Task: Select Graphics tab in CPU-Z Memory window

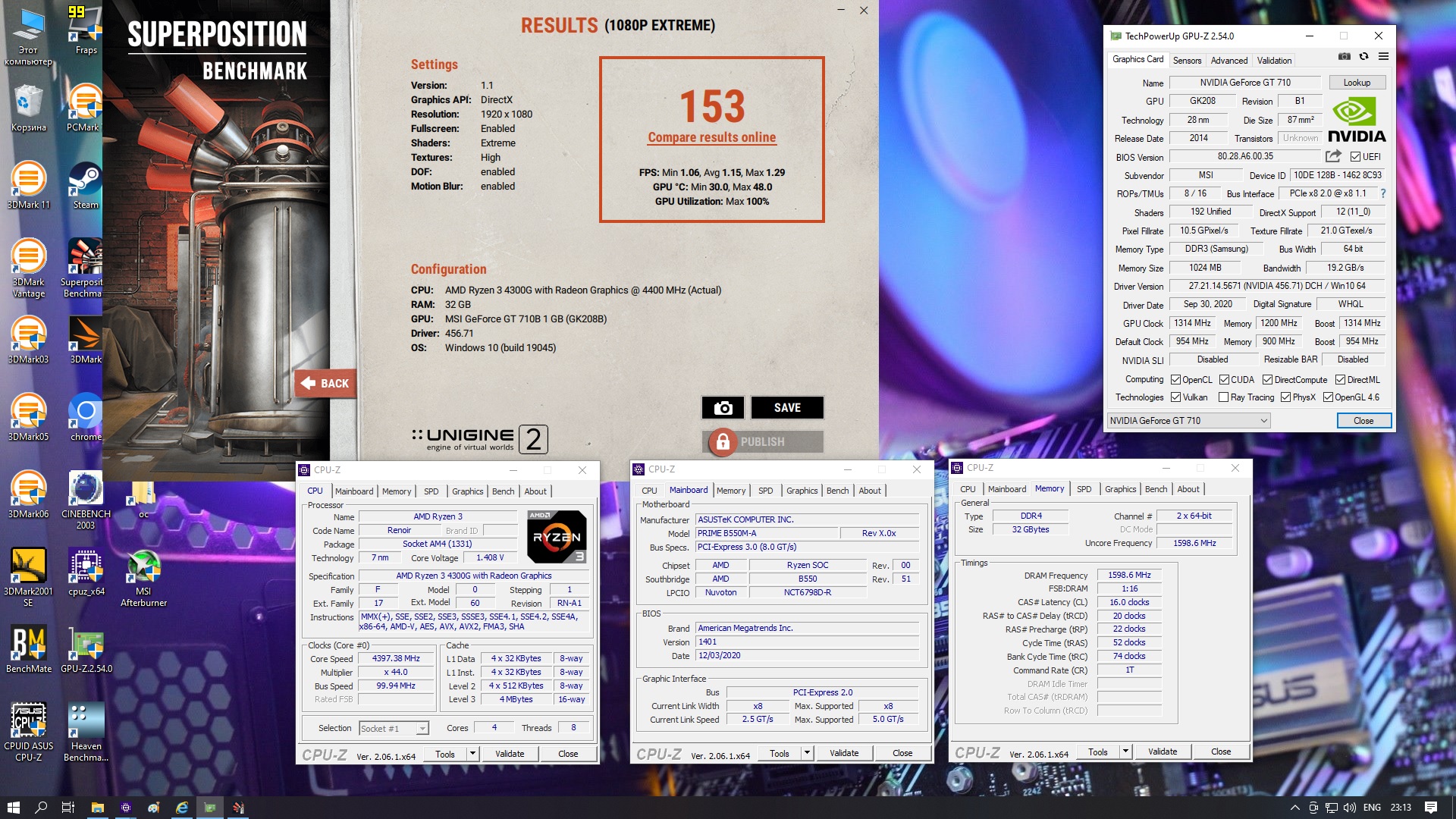Action: click(1120, 489)
